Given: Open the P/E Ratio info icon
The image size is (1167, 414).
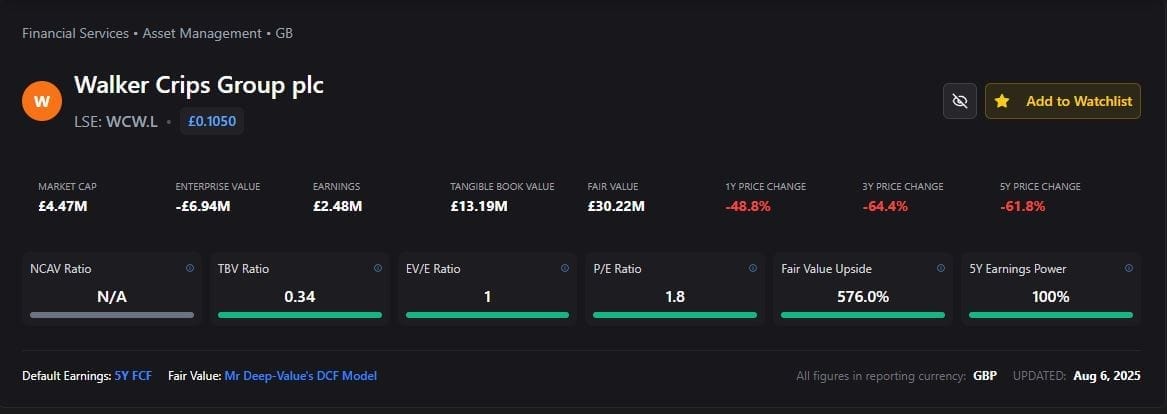Looking at the screenshot, I should coord(752,268).
